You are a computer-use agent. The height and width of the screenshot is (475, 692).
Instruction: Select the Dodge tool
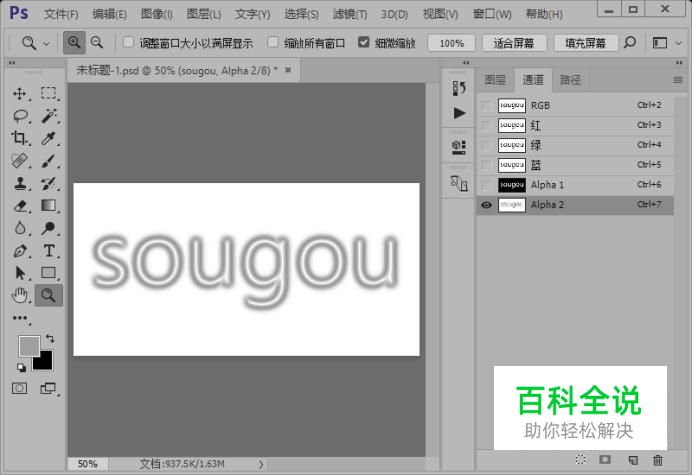pyautogui.click(x=49, y=228)
